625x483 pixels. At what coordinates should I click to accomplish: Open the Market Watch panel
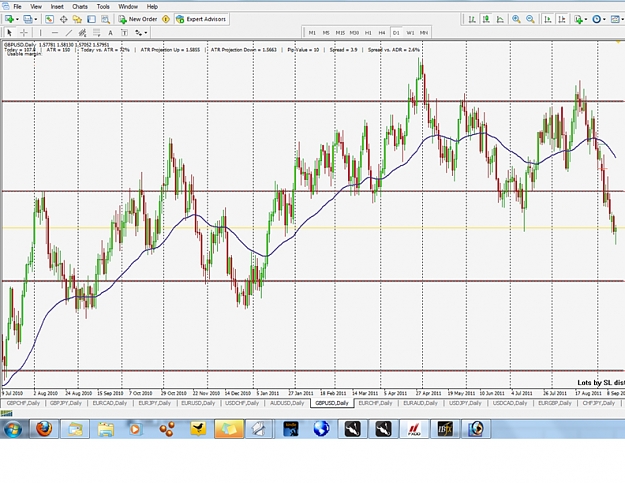(x=49, y=19)
